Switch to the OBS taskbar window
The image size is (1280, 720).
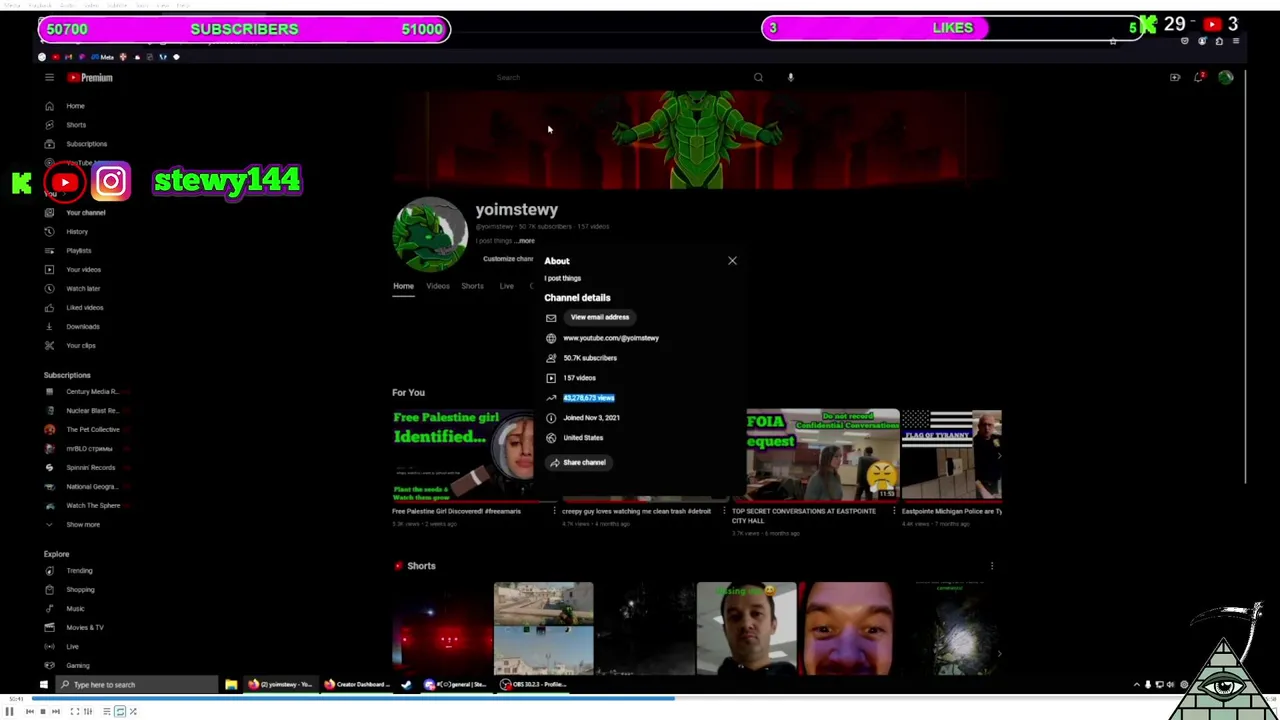click(x=534, y=685)
